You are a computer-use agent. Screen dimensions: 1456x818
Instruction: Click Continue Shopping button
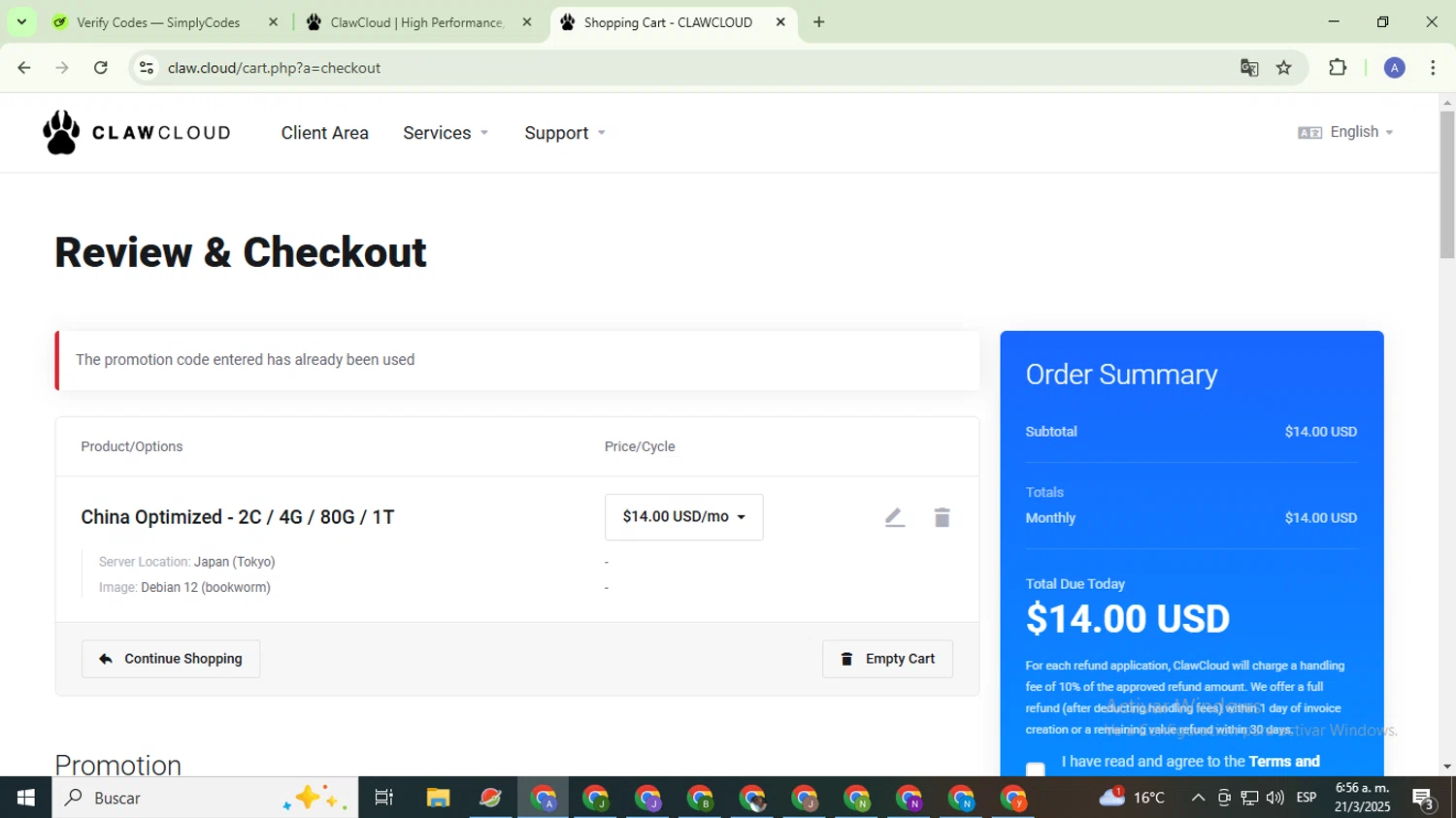pos(171,659)
